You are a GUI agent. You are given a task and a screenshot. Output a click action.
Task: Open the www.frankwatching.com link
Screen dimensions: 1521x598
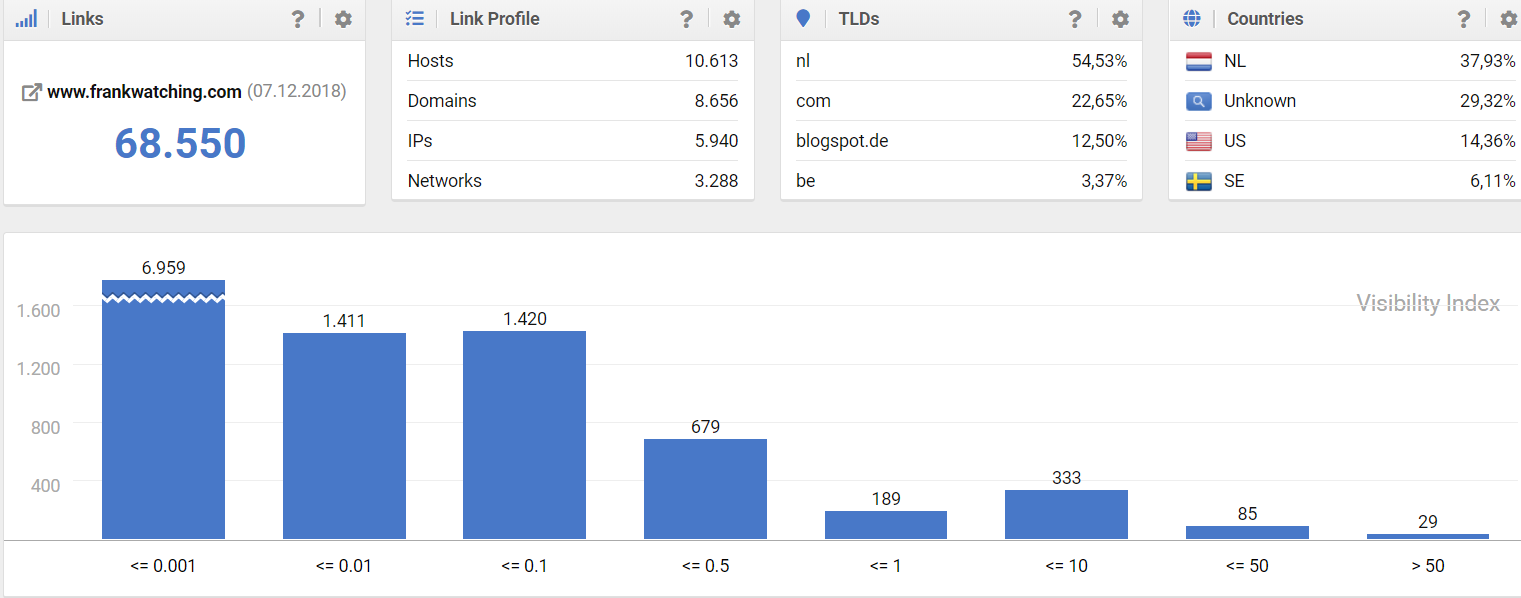[145, 92]
